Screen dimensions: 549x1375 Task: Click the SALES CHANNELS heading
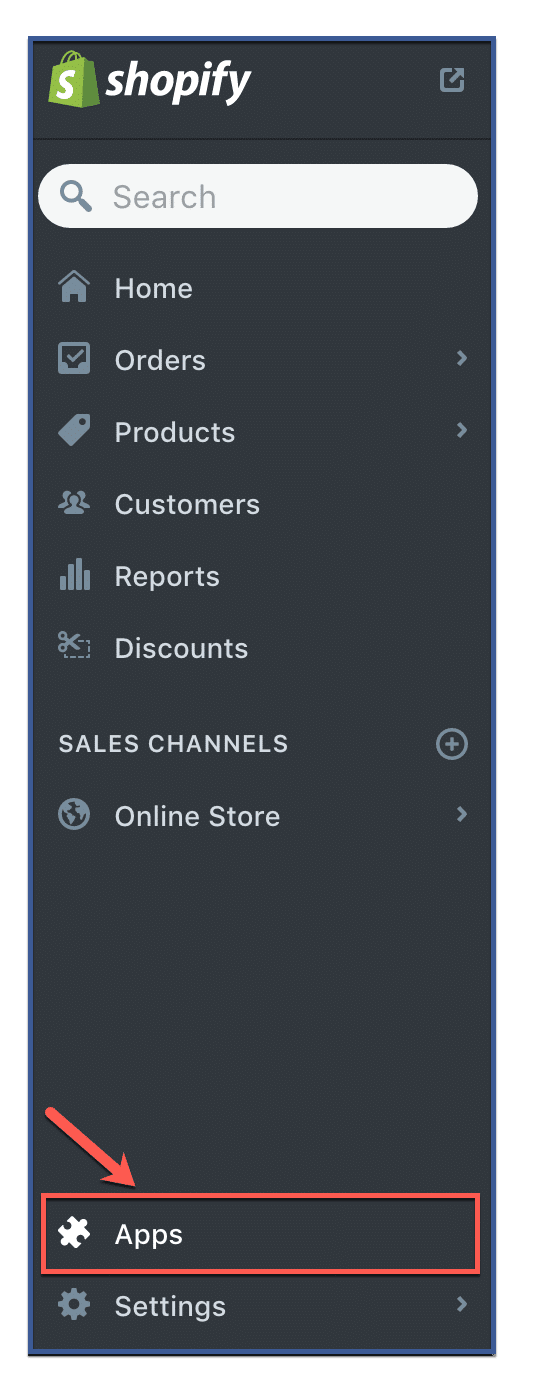click(x=173, y=744)
